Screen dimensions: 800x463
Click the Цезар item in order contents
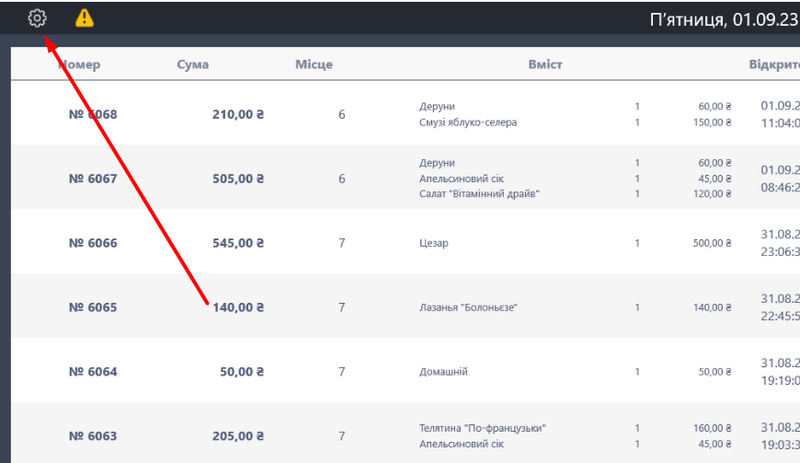tap(434, 243)
